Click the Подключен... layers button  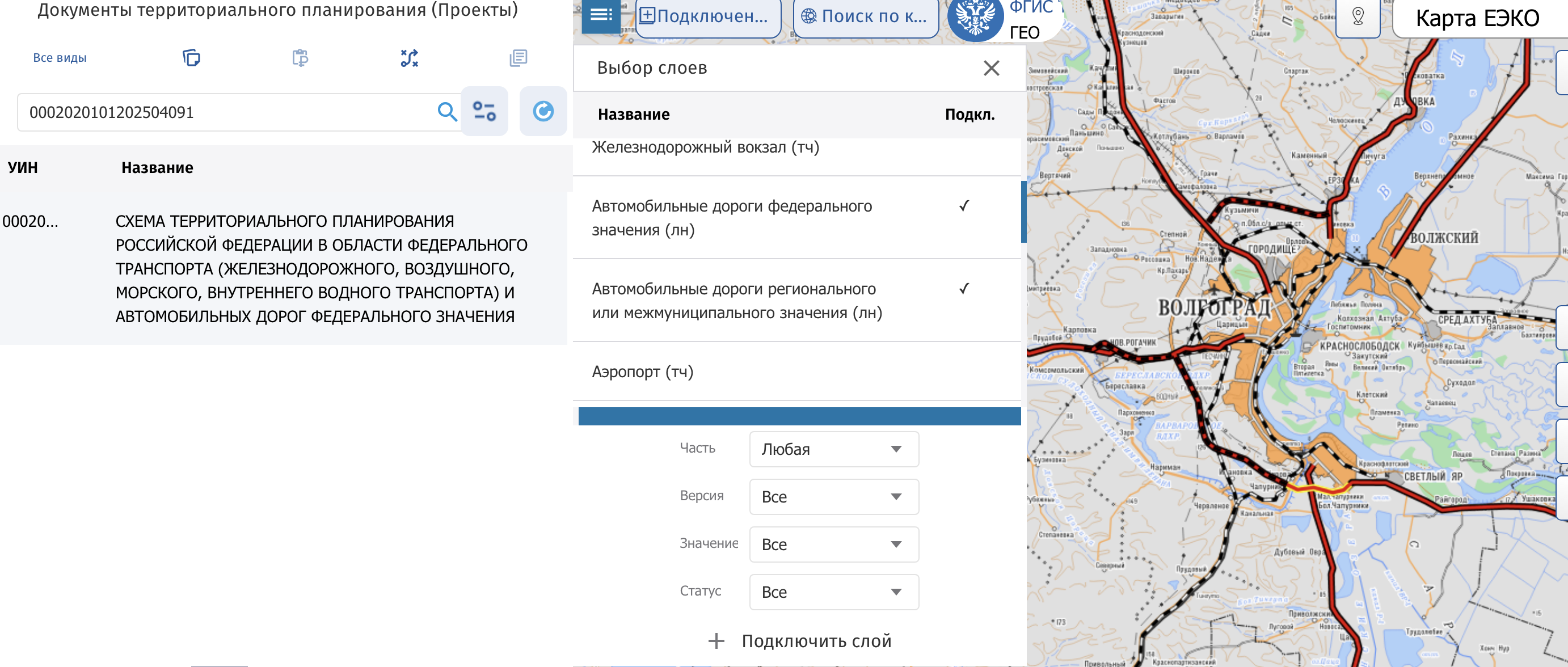point(708,17)
